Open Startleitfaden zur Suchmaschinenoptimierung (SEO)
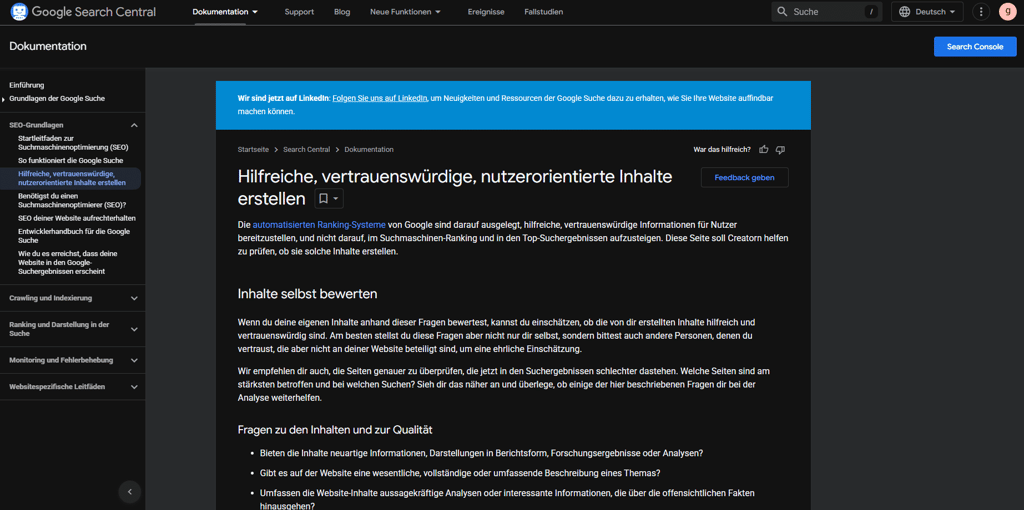Image resolution: width=1024 pixels, height=510 pixels. 73,143
